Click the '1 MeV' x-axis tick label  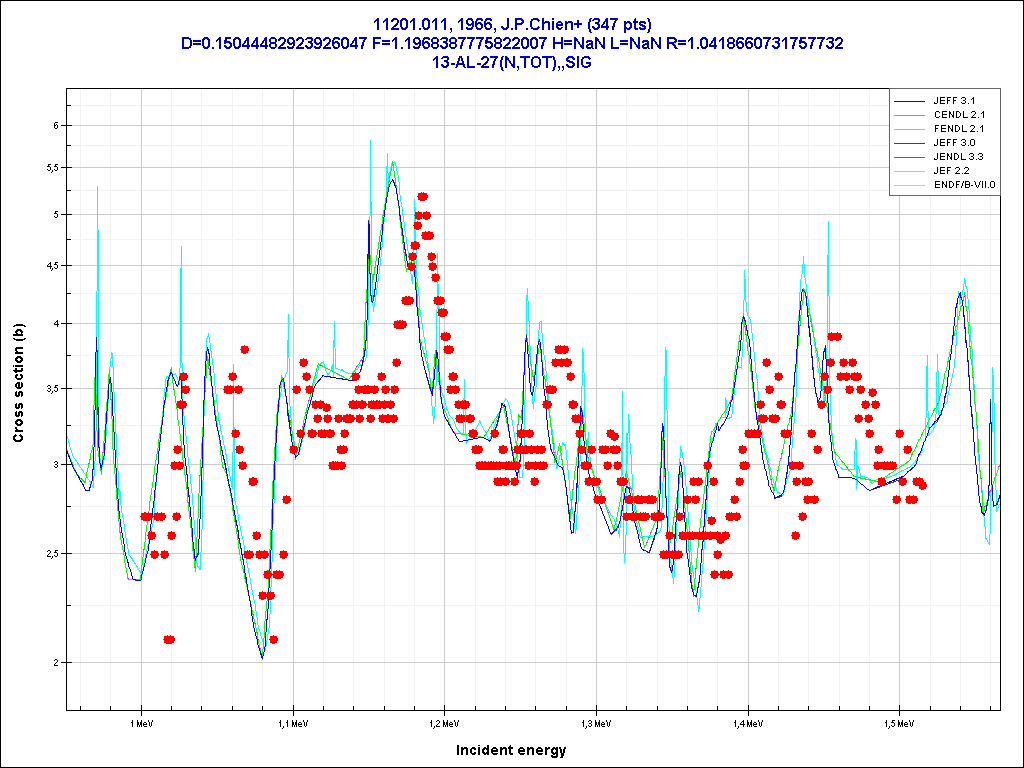coord(141,722)
